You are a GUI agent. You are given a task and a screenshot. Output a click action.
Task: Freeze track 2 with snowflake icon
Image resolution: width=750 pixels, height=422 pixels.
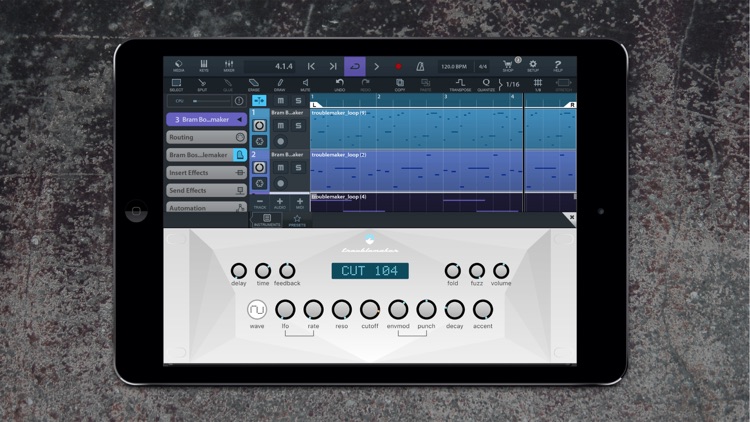coord(259,183)
